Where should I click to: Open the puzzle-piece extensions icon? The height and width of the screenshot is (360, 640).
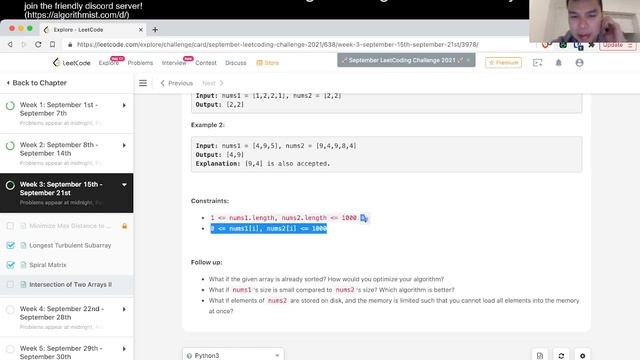coord(591,44)
